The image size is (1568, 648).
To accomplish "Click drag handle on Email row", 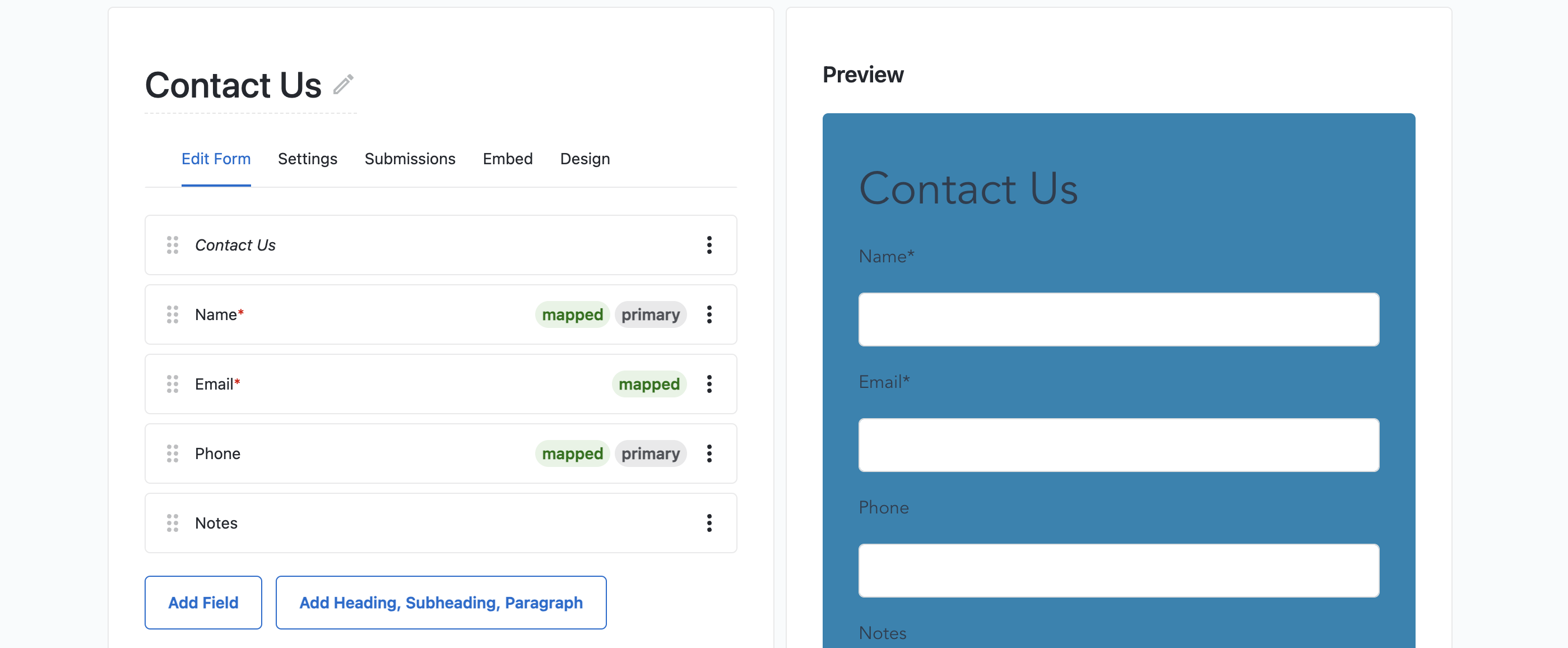I will coord(172,383).
